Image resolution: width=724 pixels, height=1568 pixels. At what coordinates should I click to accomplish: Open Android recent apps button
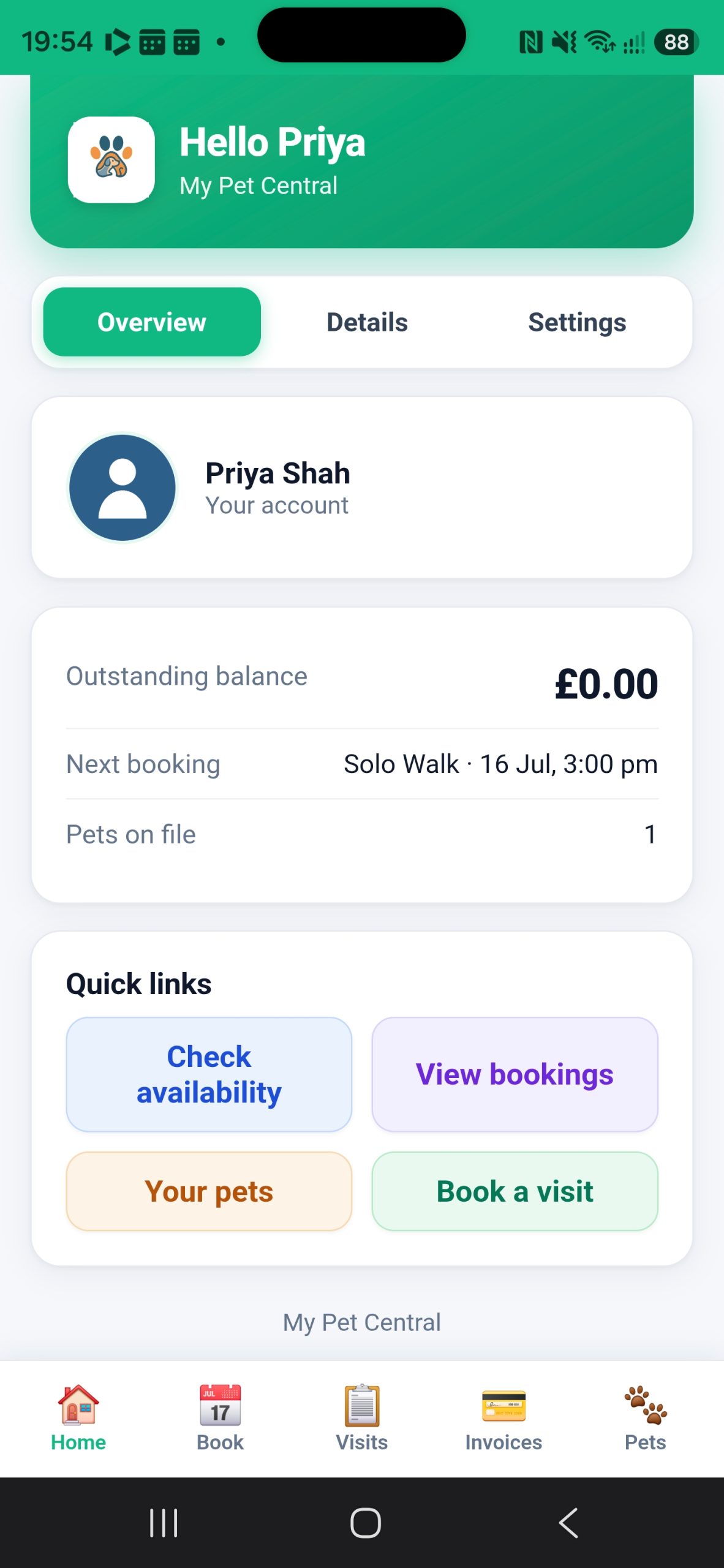pos(164,1523)
